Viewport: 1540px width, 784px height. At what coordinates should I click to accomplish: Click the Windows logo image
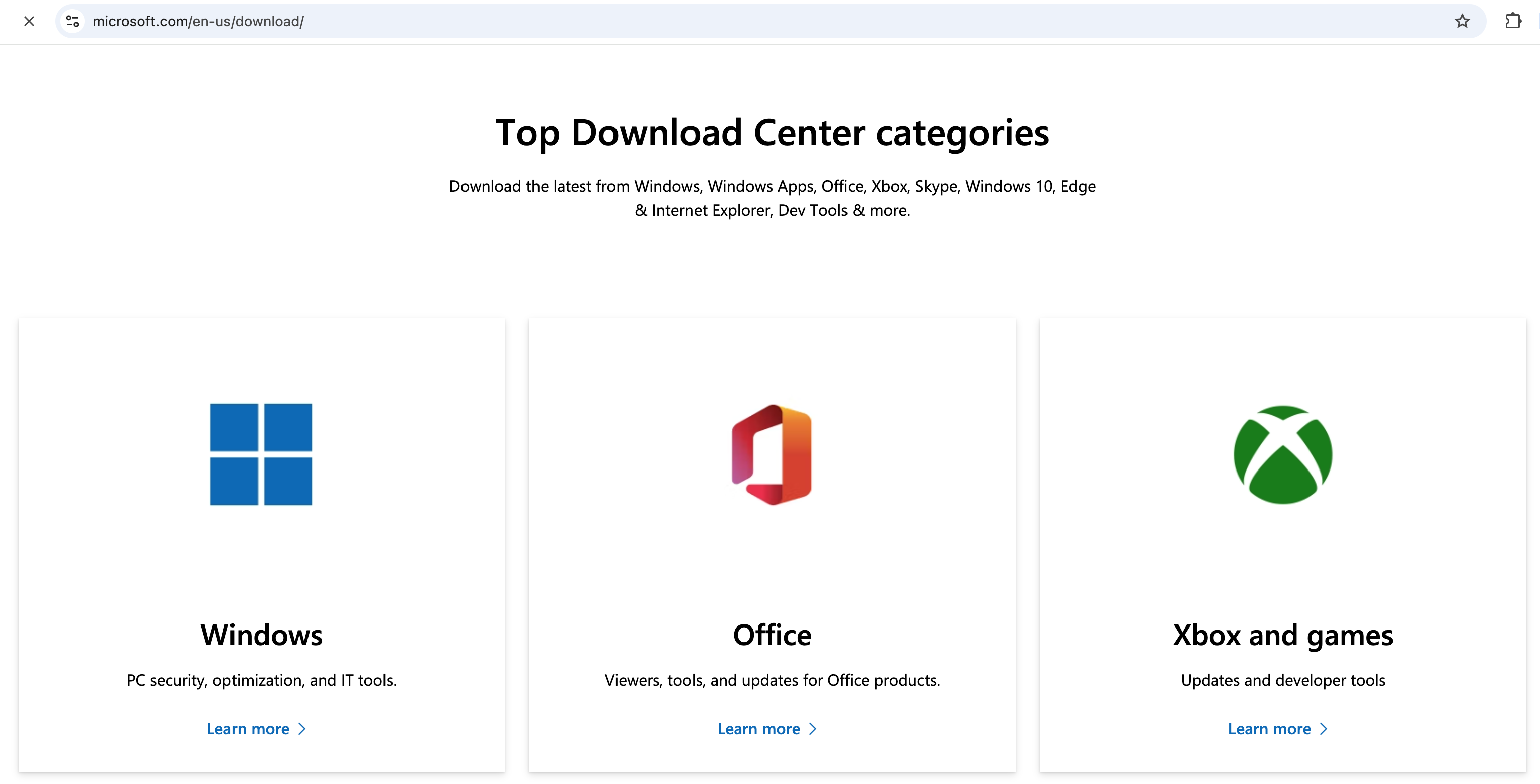tap(261, 454)
